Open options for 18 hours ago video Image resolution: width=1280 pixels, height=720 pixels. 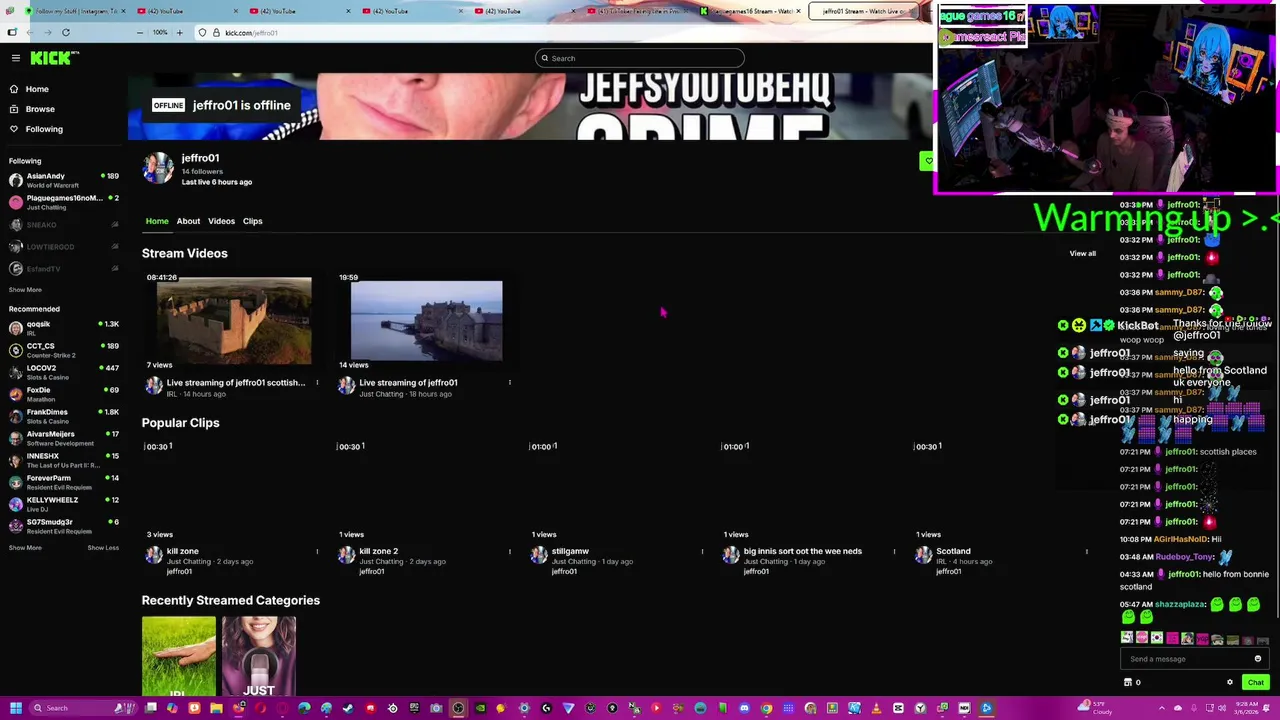click(509, 382)
